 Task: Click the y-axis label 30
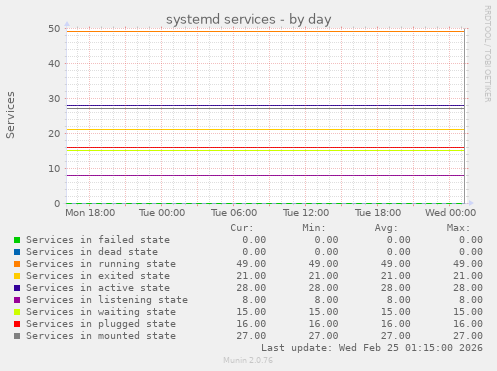tap(54, 99)
